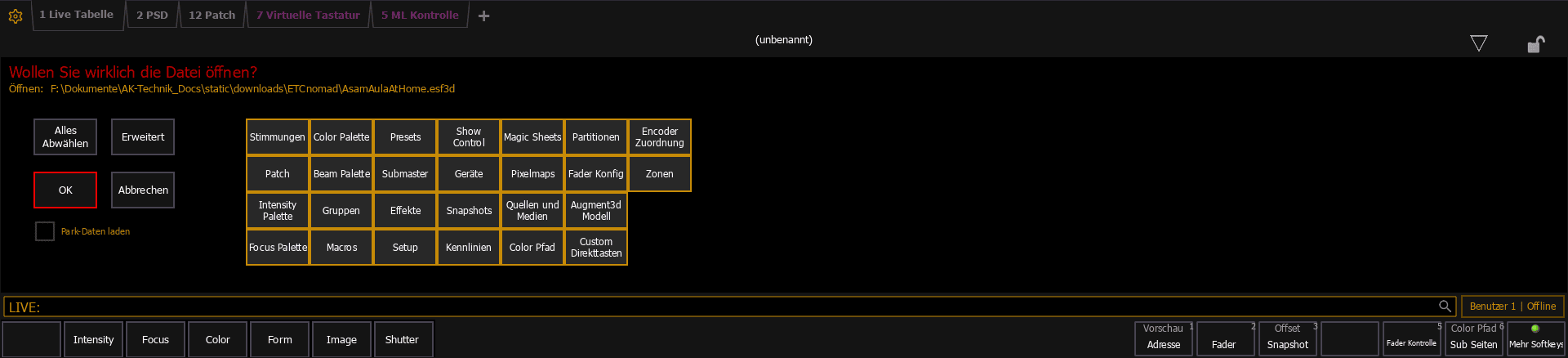Viewport: 1568px width, 358px height.
Task: Open the gear settings menu icon
Action: [15, 16]
